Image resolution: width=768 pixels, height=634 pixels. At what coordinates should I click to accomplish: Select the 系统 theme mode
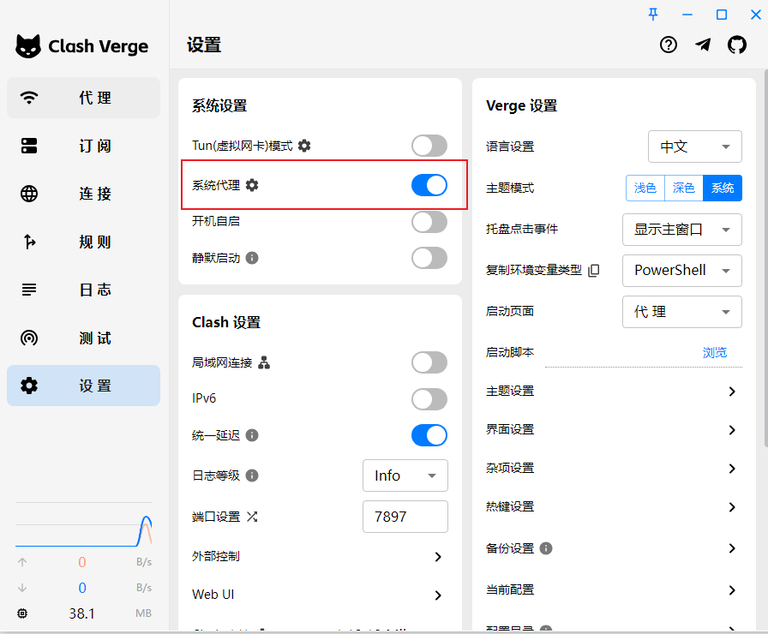click(x=722, y=188)
